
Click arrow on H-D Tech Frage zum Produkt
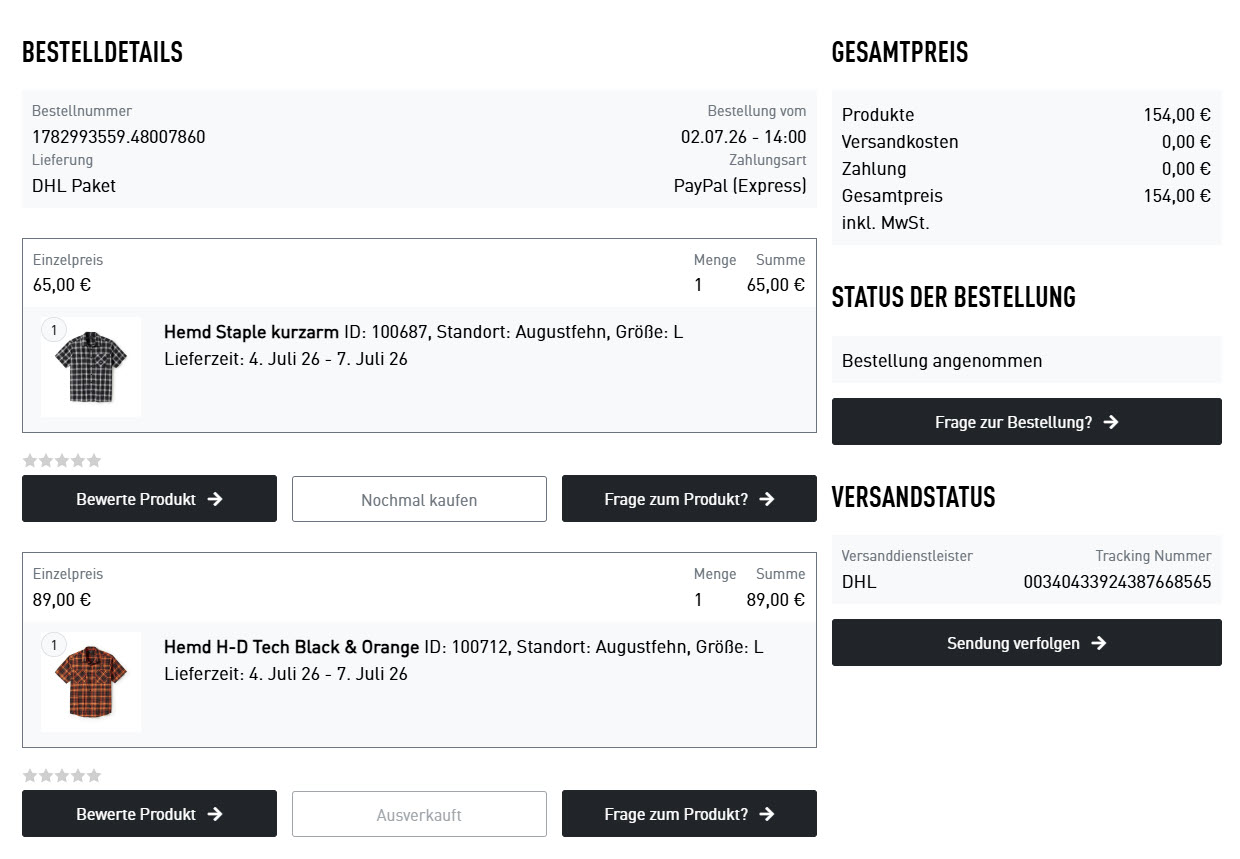point(767,814)
